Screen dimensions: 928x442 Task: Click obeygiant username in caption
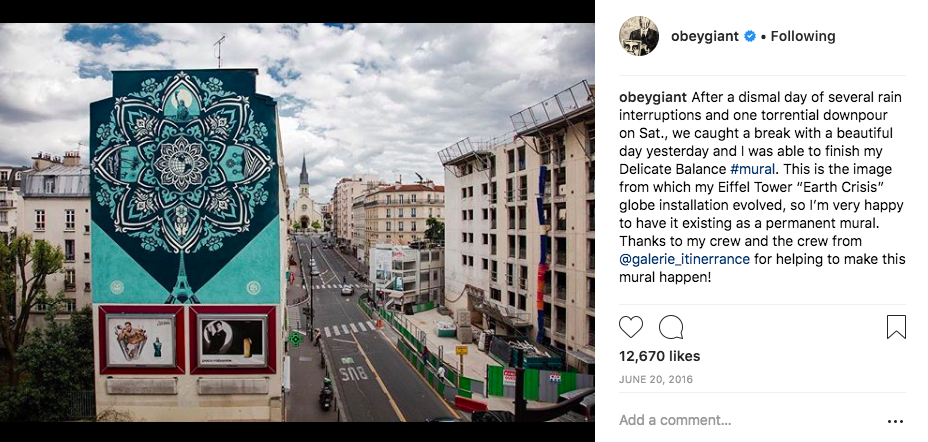coord(653,97)
